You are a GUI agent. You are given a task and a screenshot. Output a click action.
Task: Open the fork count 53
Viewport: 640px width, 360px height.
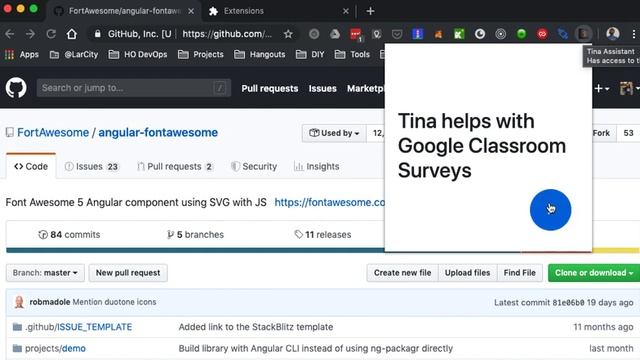click(x=628, y=133)
